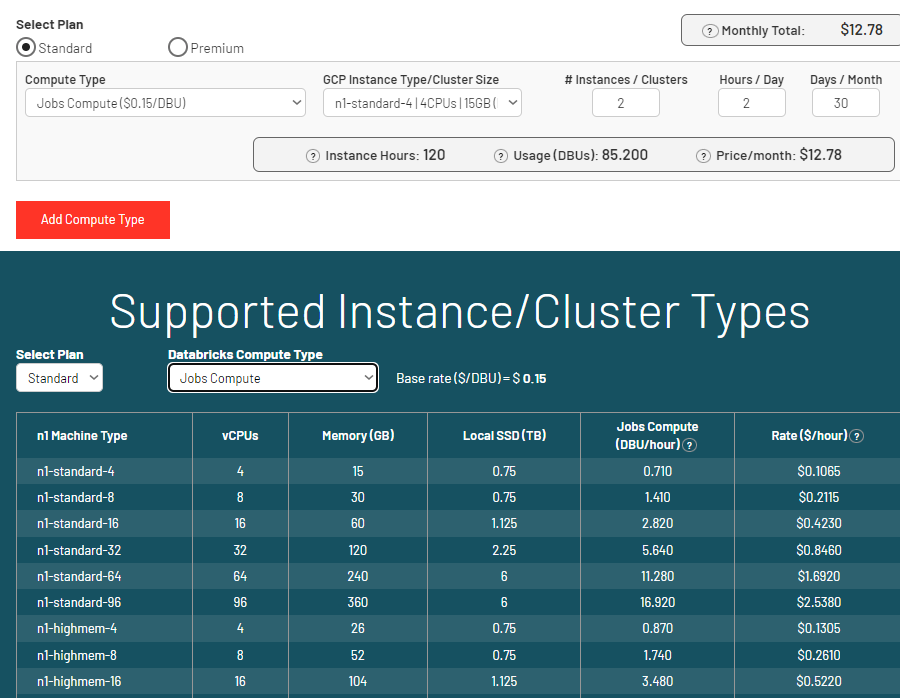Image resolution: width=900 pixels, height=698 pixels.
Task: Select the Standard plan radio button
Action: click(x=26, y=47)
